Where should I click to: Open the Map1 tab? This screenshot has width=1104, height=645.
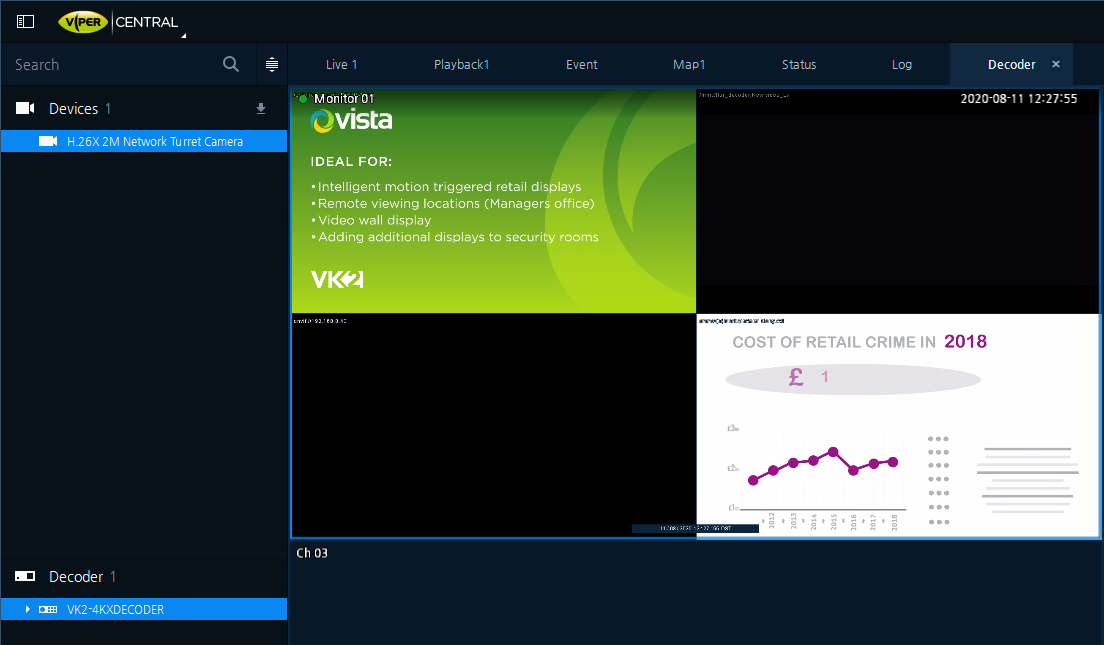pos(689,65)
